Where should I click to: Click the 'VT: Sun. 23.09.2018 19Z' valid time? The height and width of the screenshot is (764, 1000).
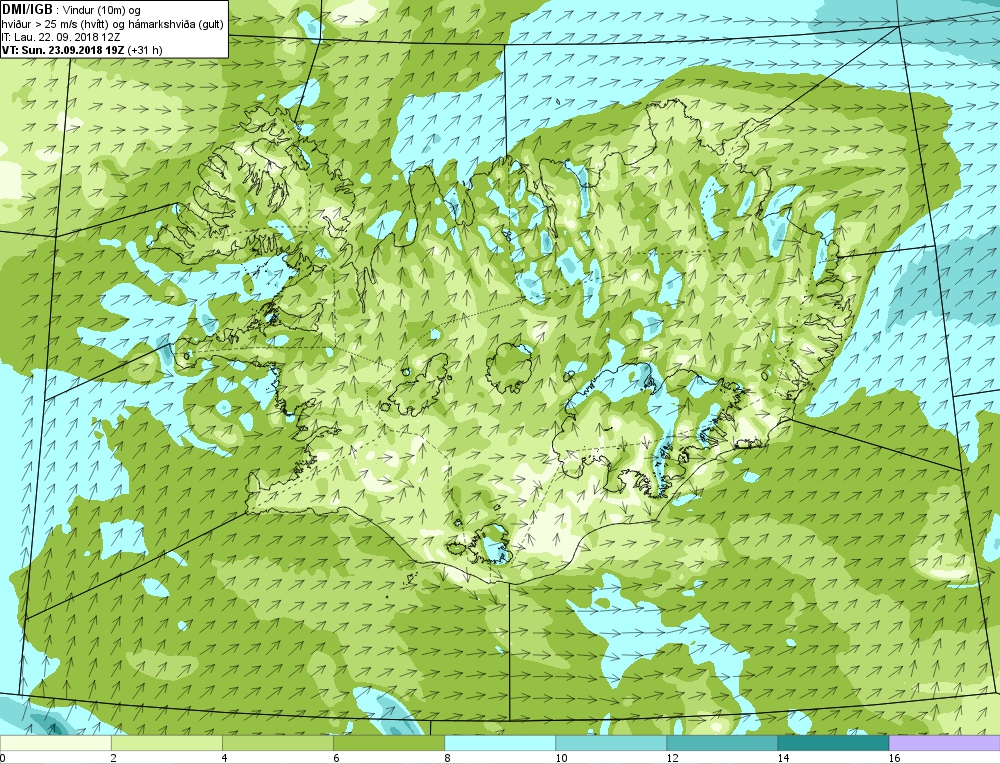[63, 50]
